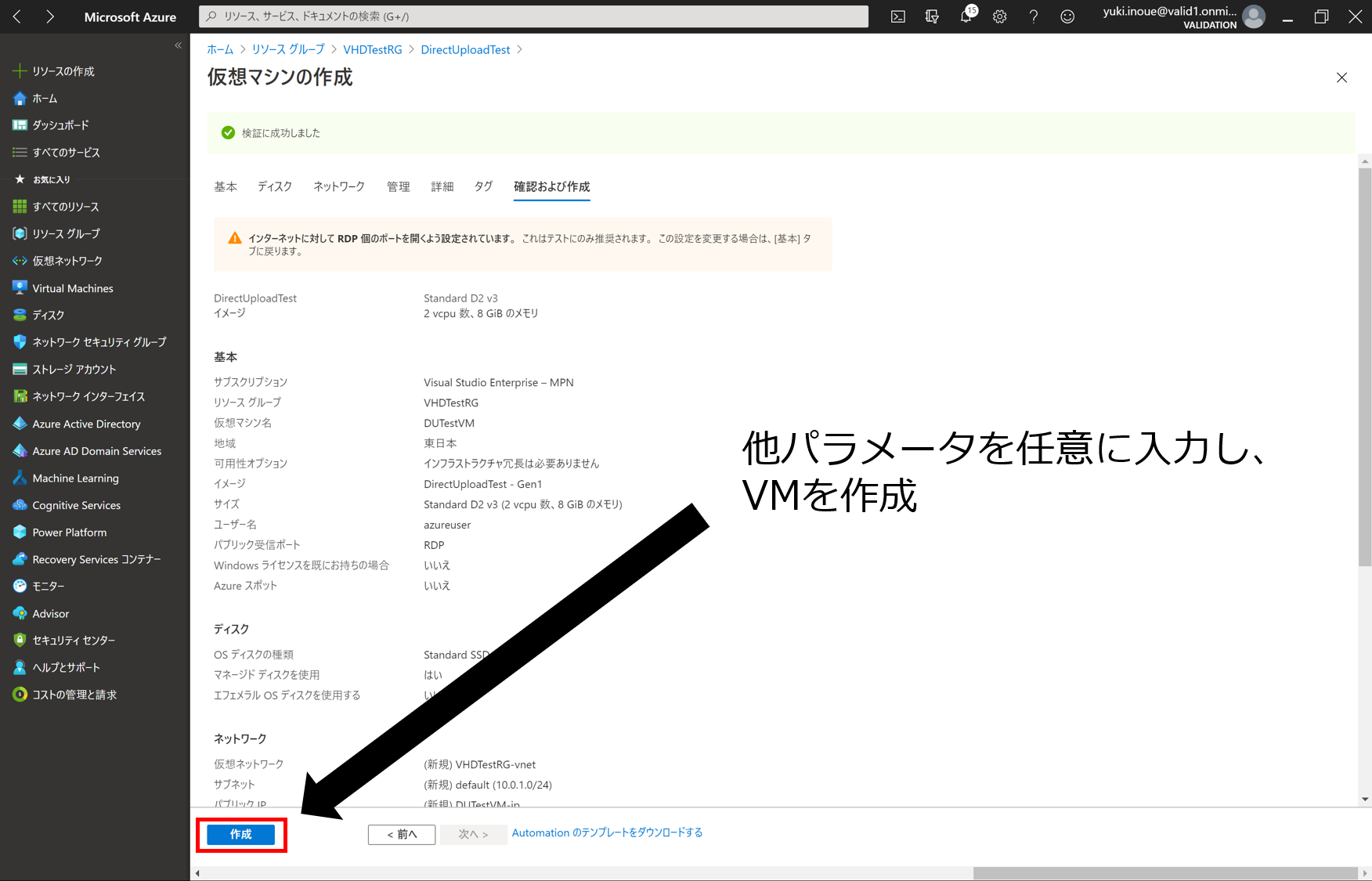This screenshot has height=881, width=1372.
Task: Click the < 前へ button
Action: pyautogui.click(x=402, y=835)
